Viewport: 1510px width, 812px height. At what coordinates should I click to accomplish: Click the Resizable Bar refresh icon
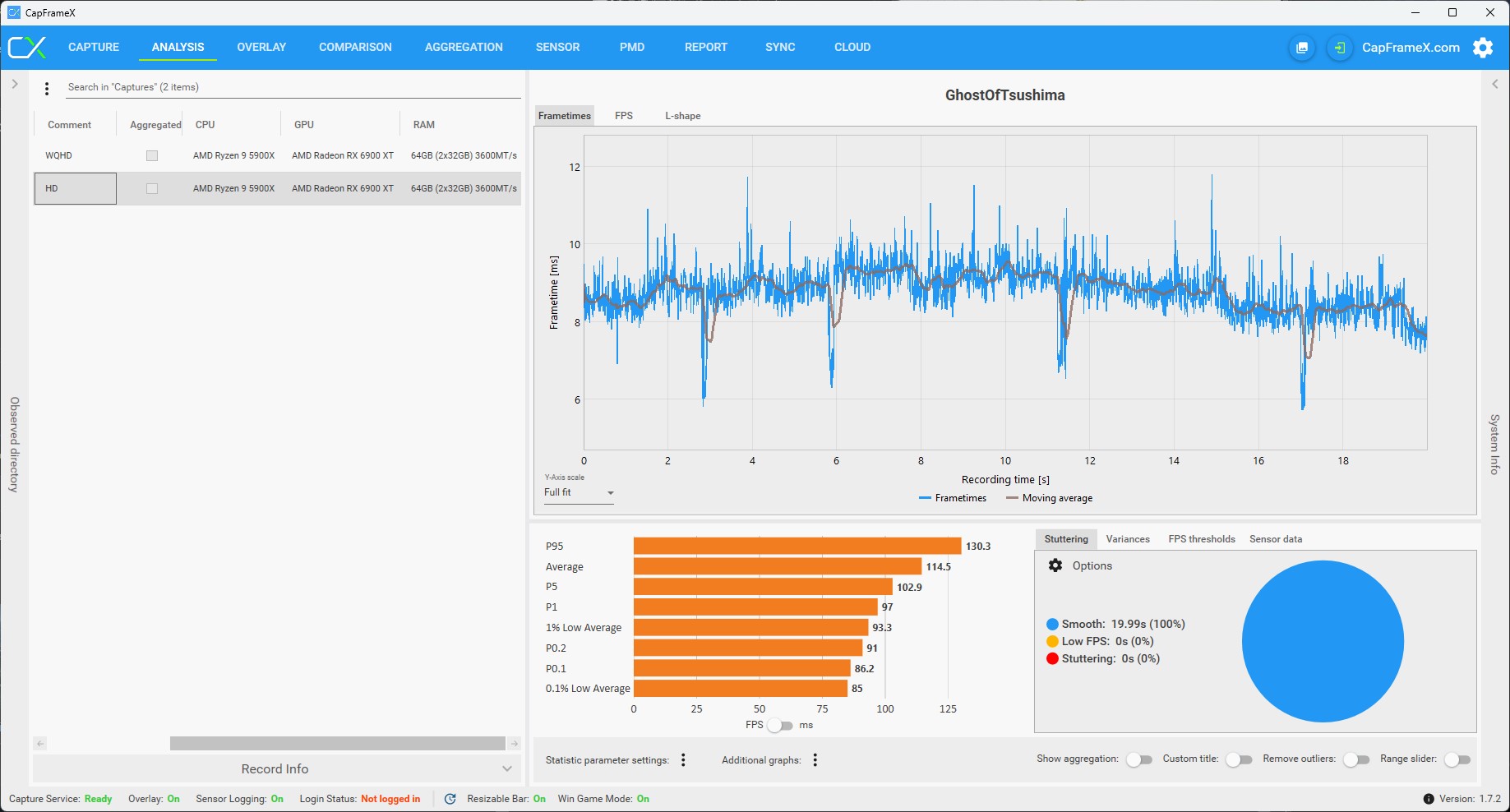coord(450,799)
